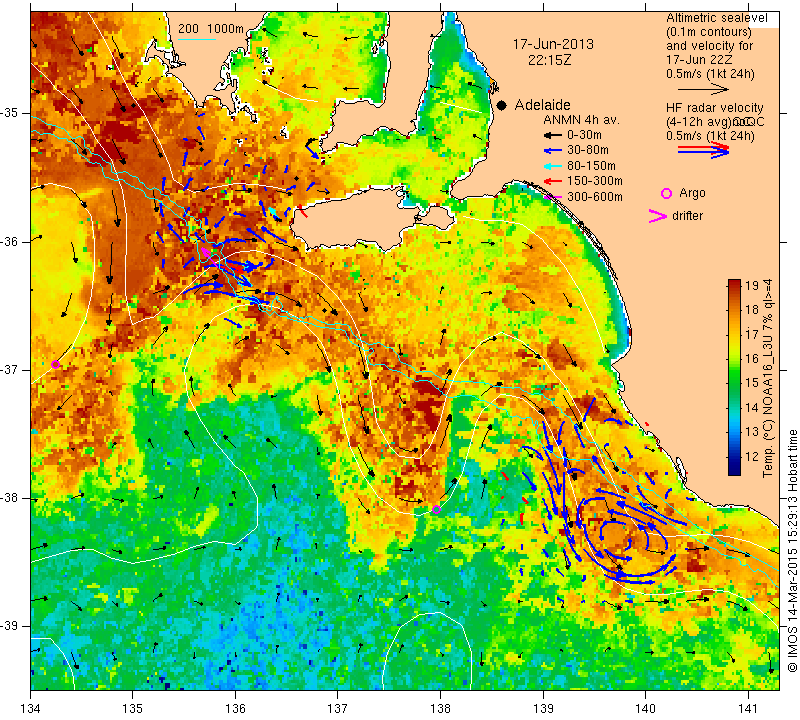Click the altimetric velocity reference arrow
Image resolution: width=800 pixels, height=720 pixels.
pyautogui.click(x=704, y=89)
